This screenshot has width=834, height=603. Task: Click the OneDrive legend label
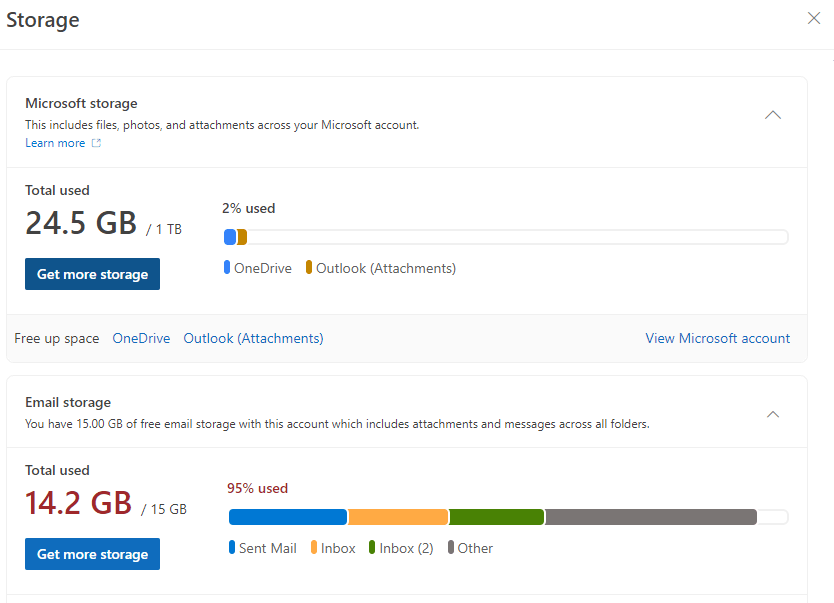263,268
